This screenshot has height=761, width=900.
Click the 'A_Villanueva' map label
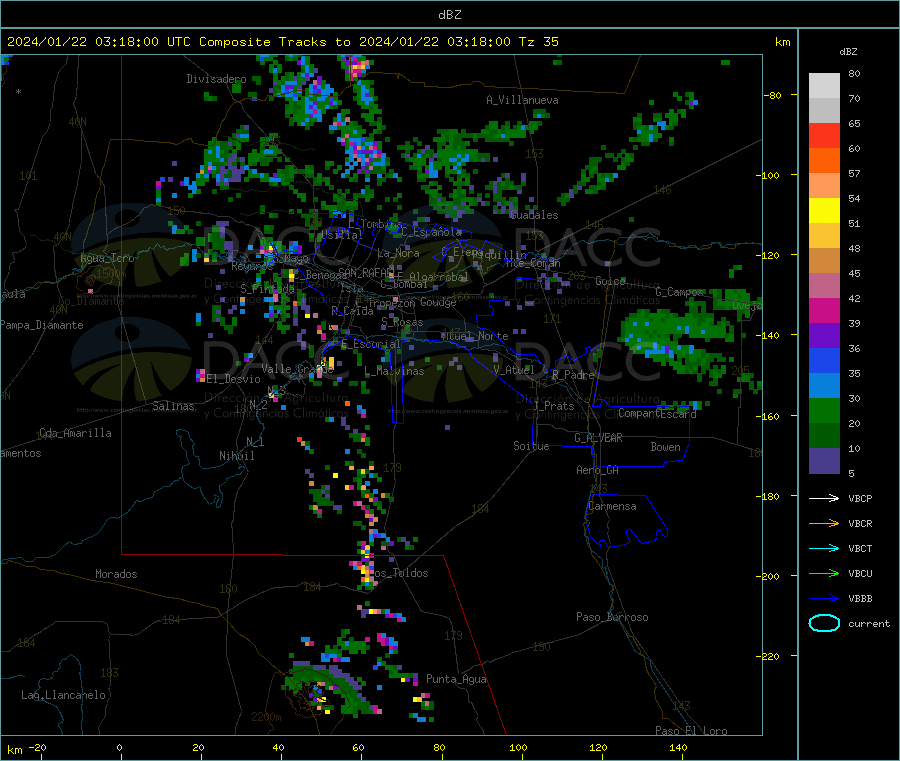point(522,100)
